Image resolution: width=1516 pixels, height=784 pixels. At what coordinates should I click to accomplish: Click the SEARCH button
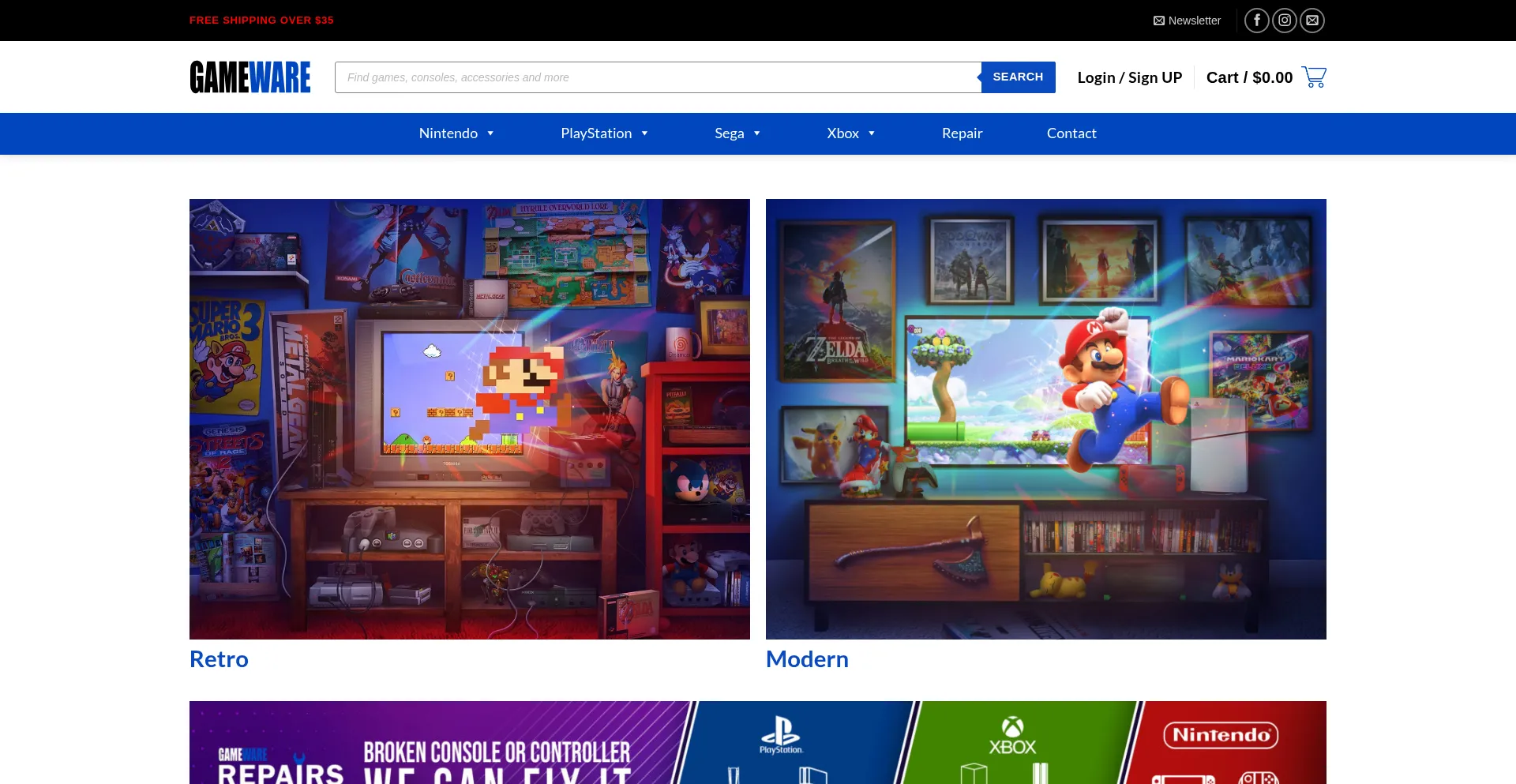(x=1018, y=77)
